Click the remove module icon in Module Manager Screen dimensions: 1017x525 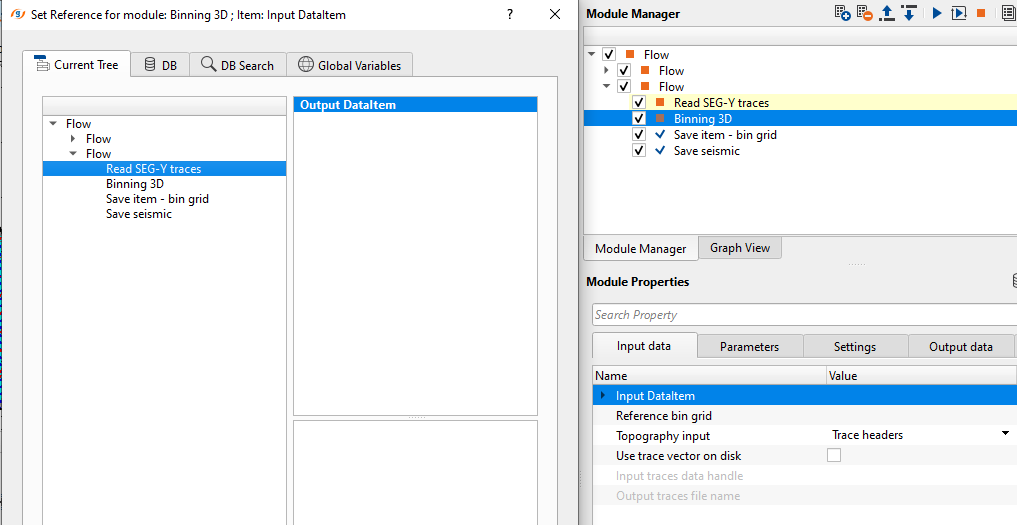(x=864, y=13)
